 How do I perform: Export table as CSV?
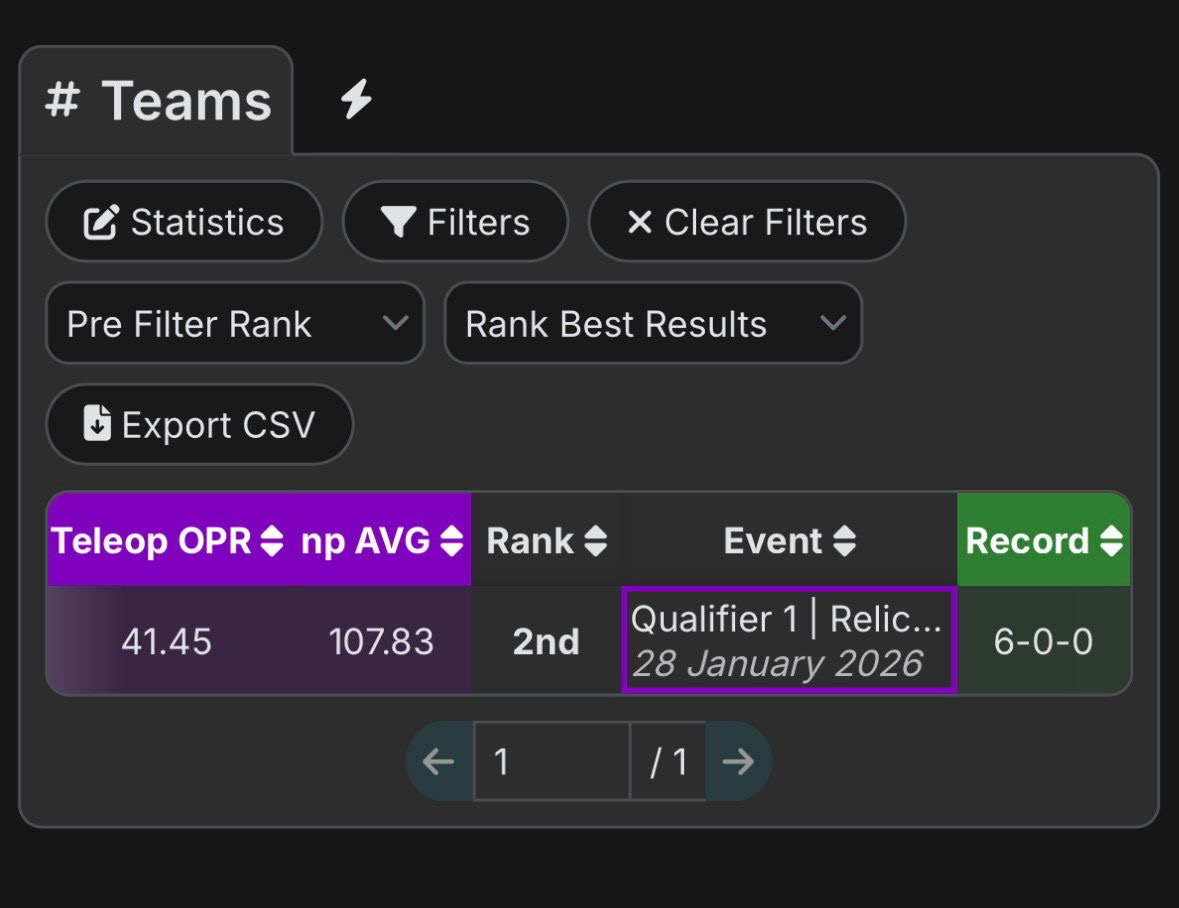(199, 424)
